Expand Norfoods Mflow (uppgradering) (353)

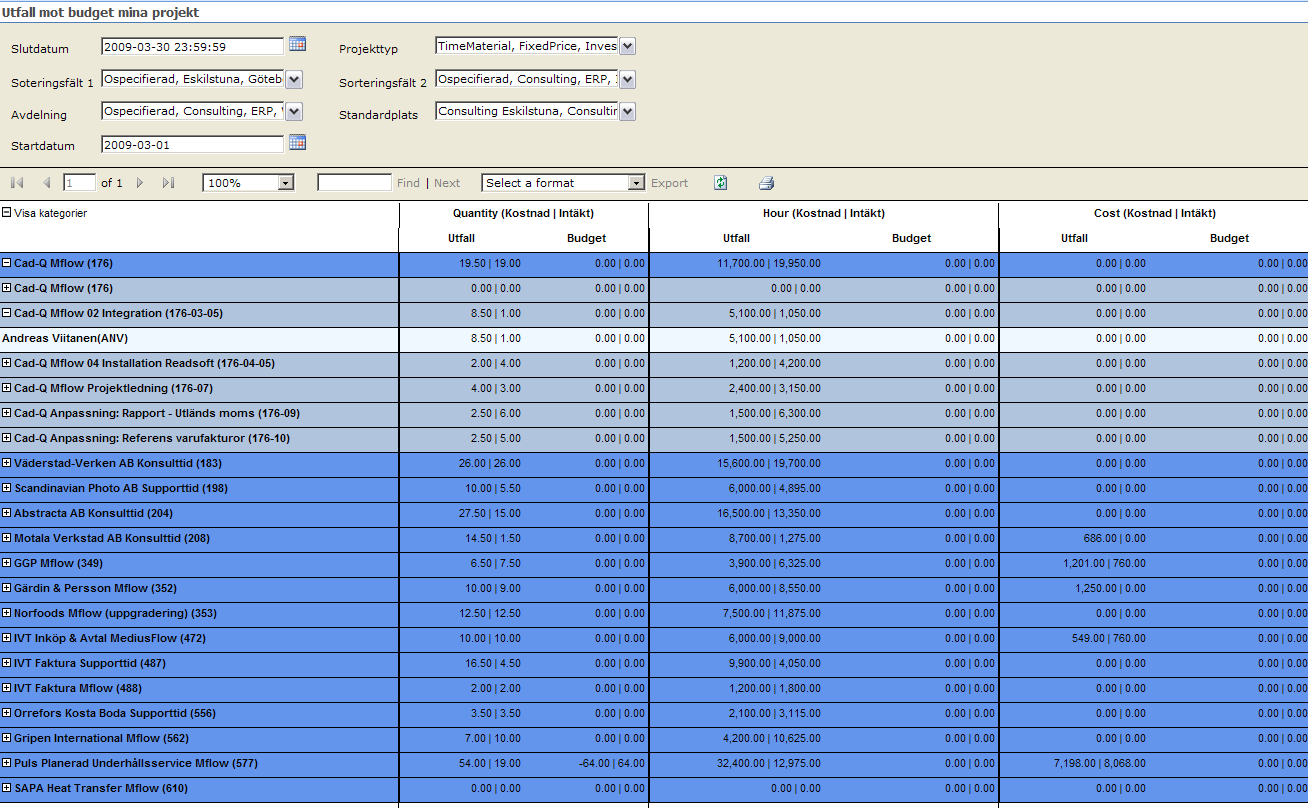6,613
